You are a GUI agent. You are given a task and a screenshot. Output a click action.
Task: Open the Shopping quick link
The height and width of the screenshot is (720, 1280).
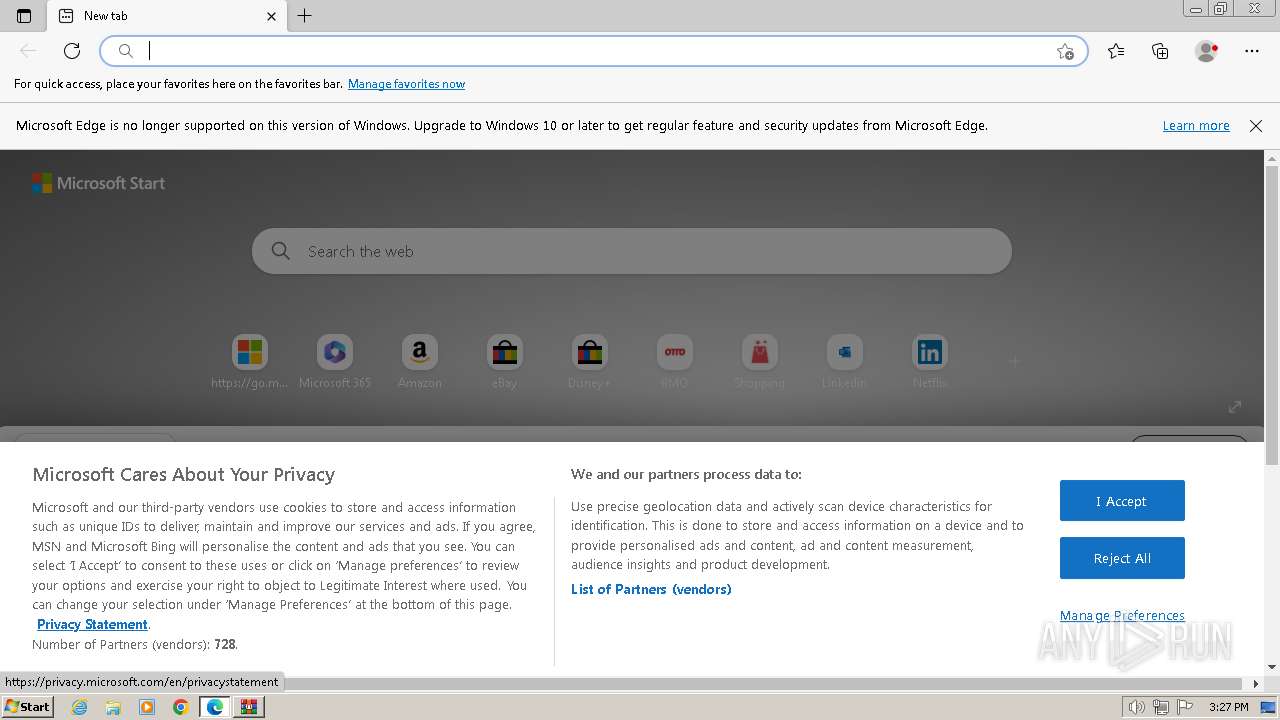point(759,361)
